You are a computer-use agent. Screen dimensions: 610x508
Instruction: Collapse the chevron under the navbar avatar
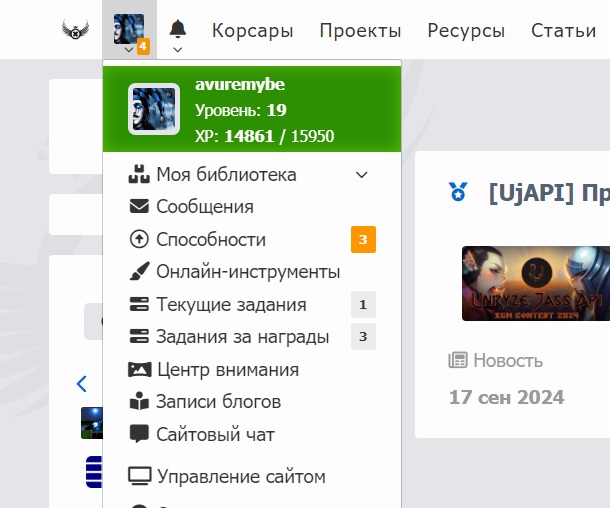pyautogui.click(x=129, y=50)
